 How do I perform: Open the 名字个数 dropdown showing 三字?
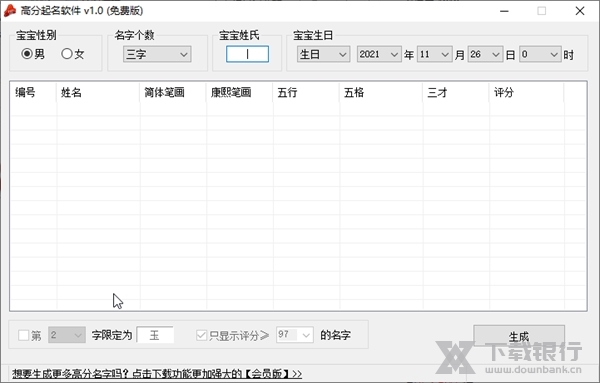[157, 54]
